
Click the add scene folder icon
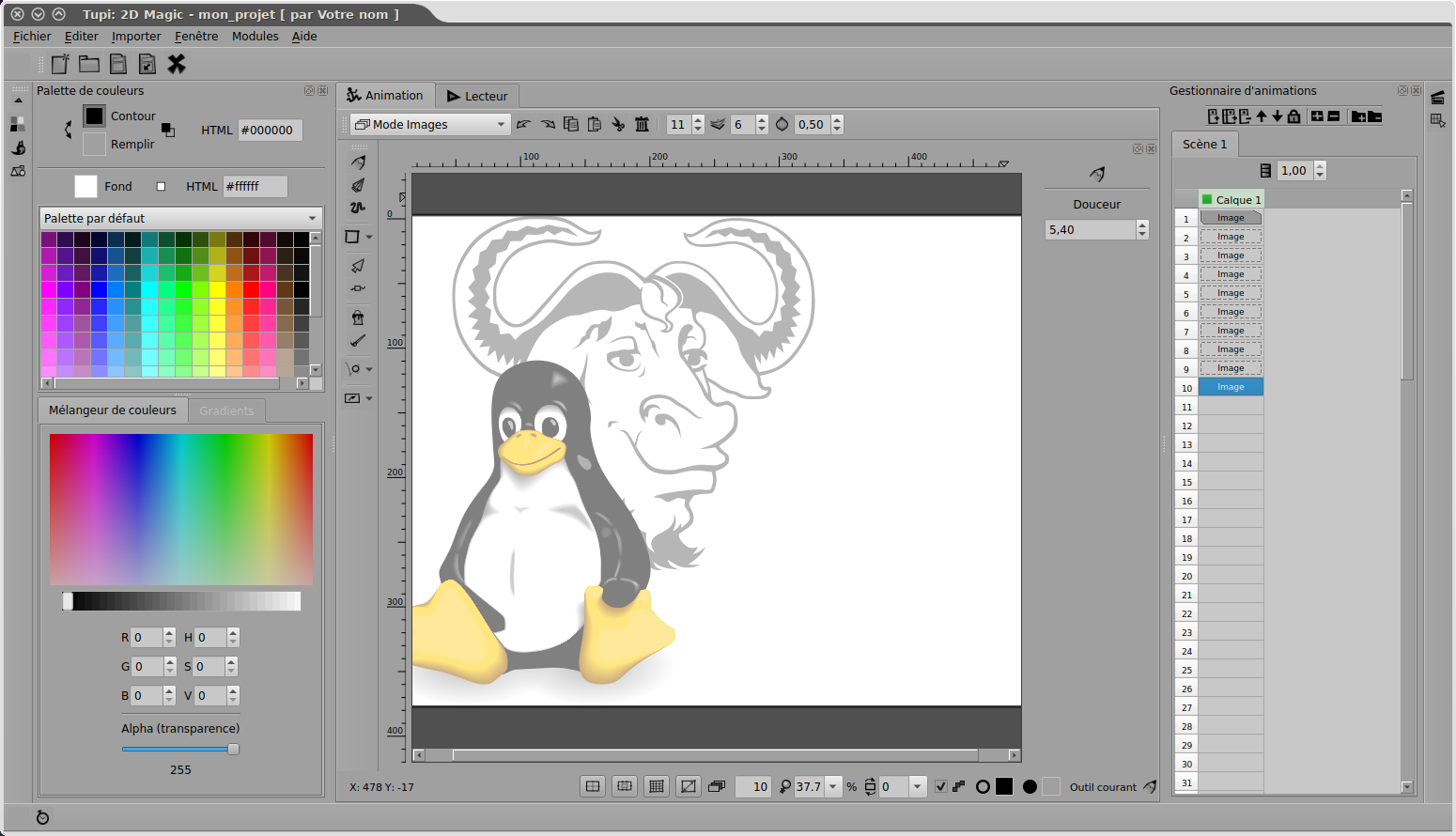click(x=1358, y=116)
